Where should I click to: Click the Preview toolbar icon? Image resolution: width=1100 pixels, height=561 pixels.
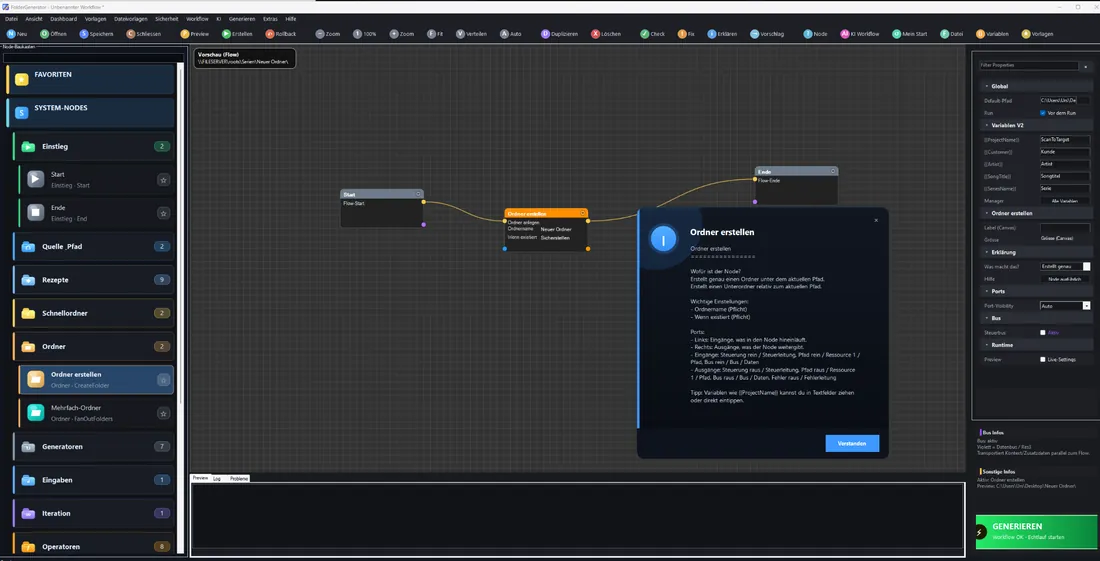[x=185, y=34]
